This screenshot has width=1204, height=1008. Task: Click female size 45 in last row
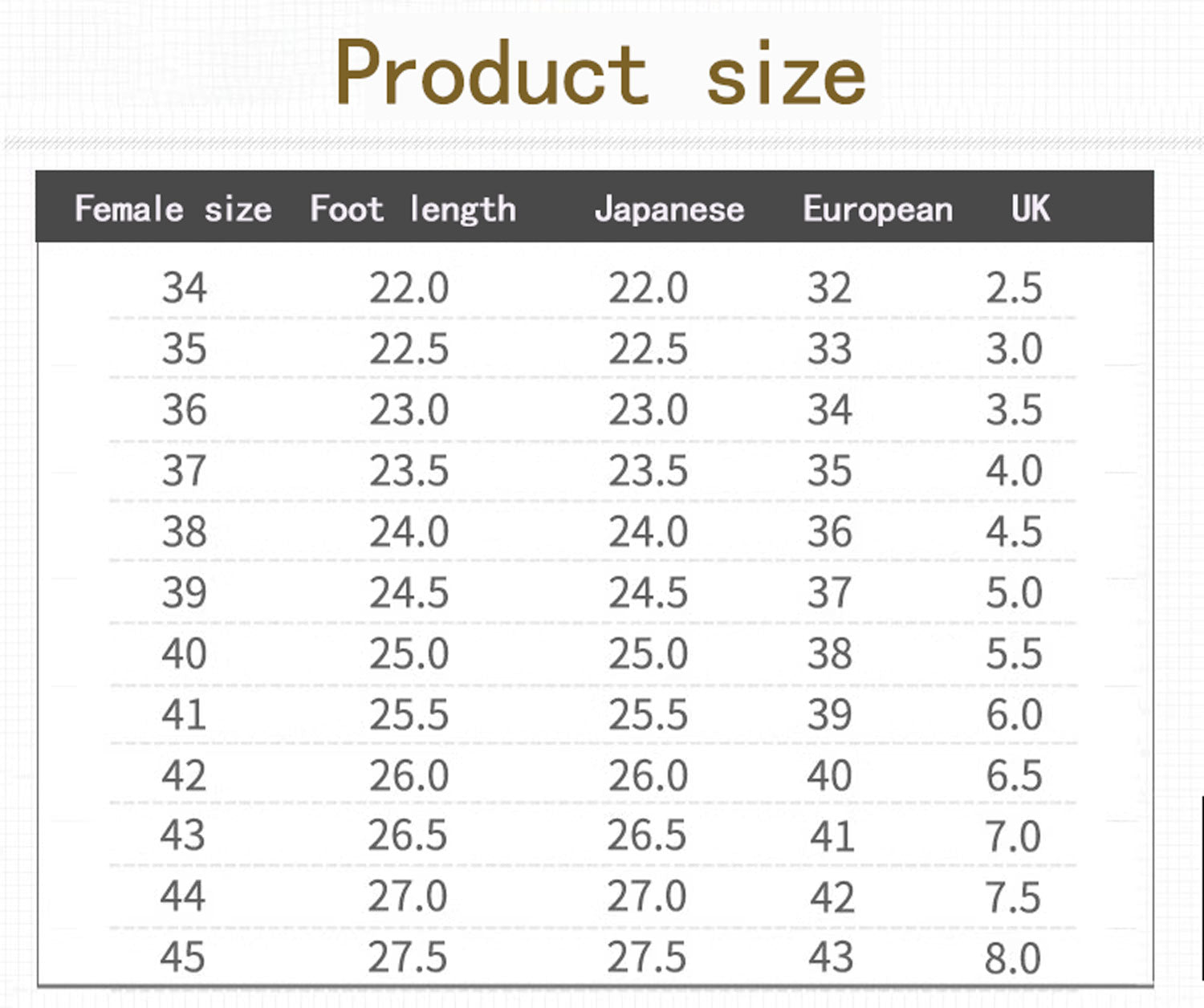182,957
